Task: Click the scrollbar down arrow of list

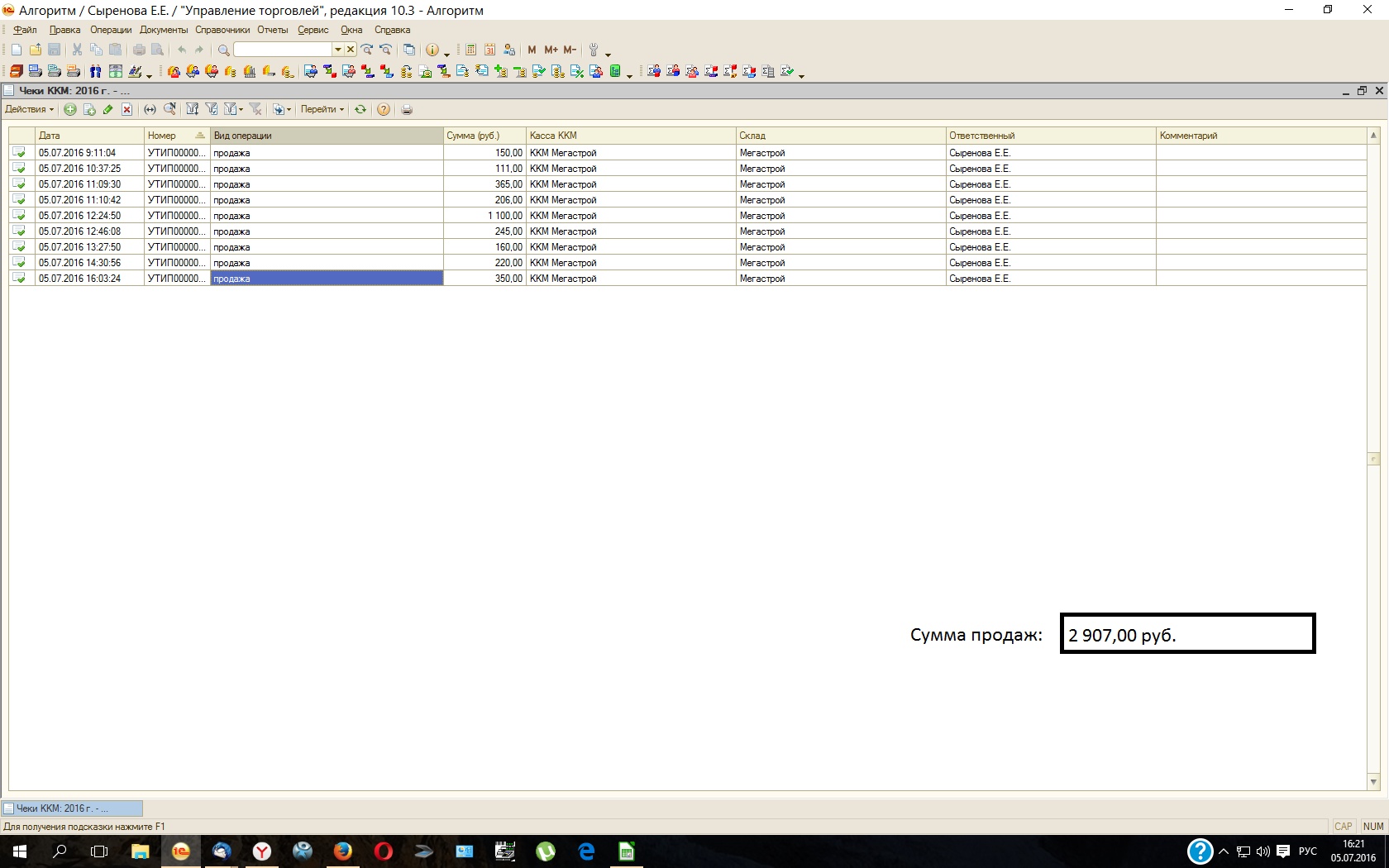Action: 1373,781
